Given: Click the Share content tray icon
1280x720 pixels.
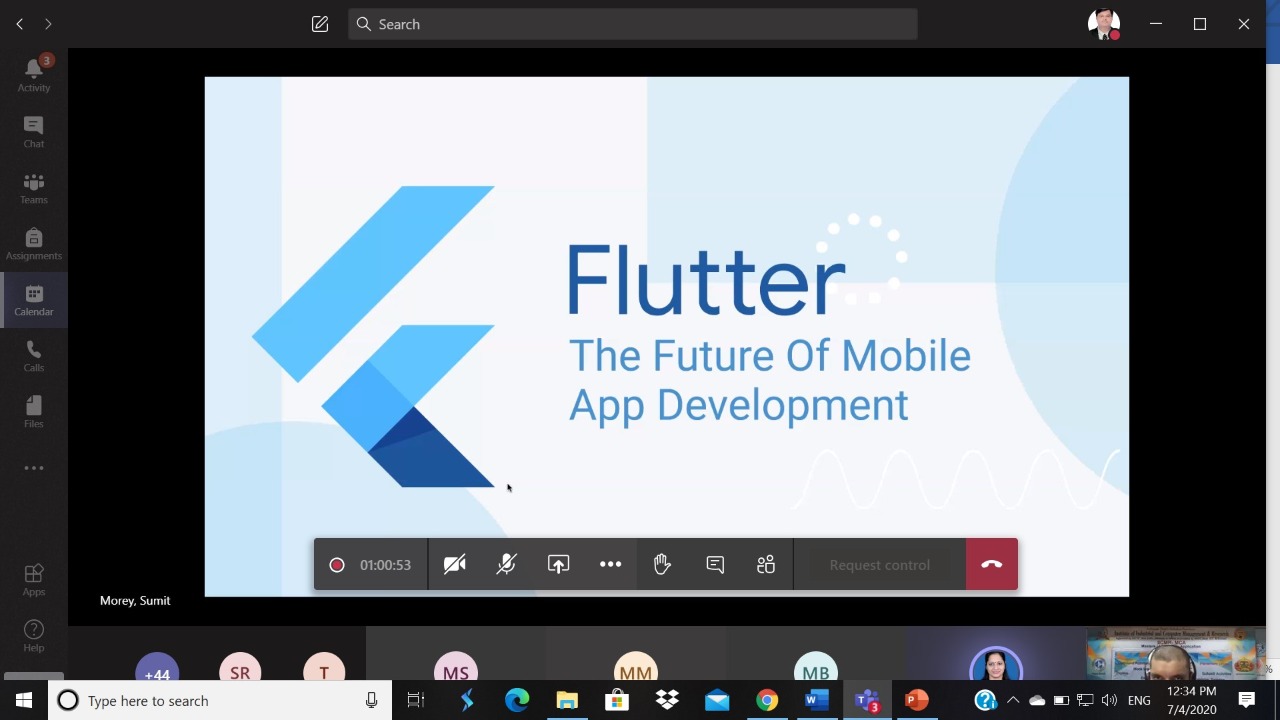Looking at the screenshot, I should click(x=558, y=565).
